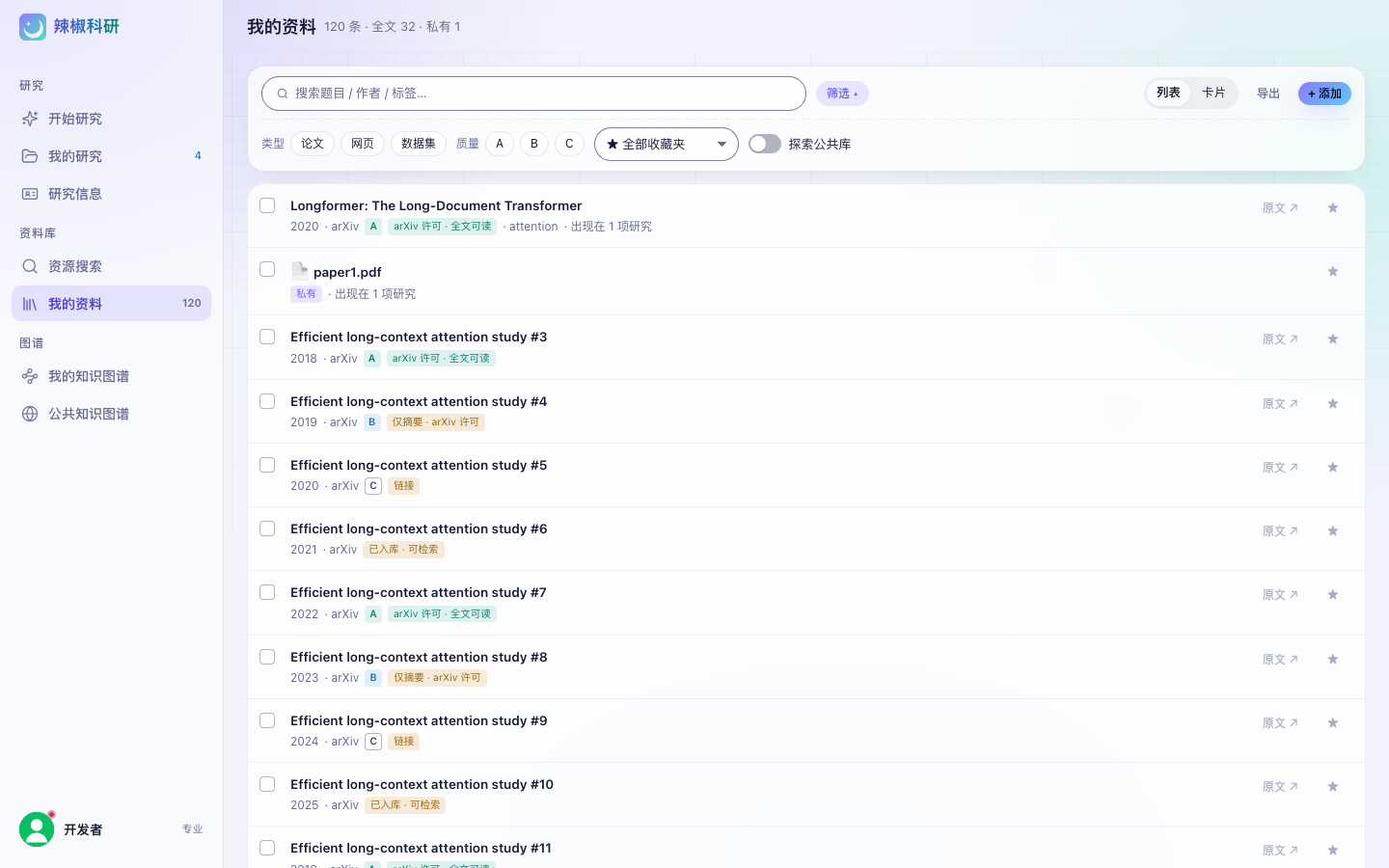Select checkbox for attention study #4

(x=267, y=401)
